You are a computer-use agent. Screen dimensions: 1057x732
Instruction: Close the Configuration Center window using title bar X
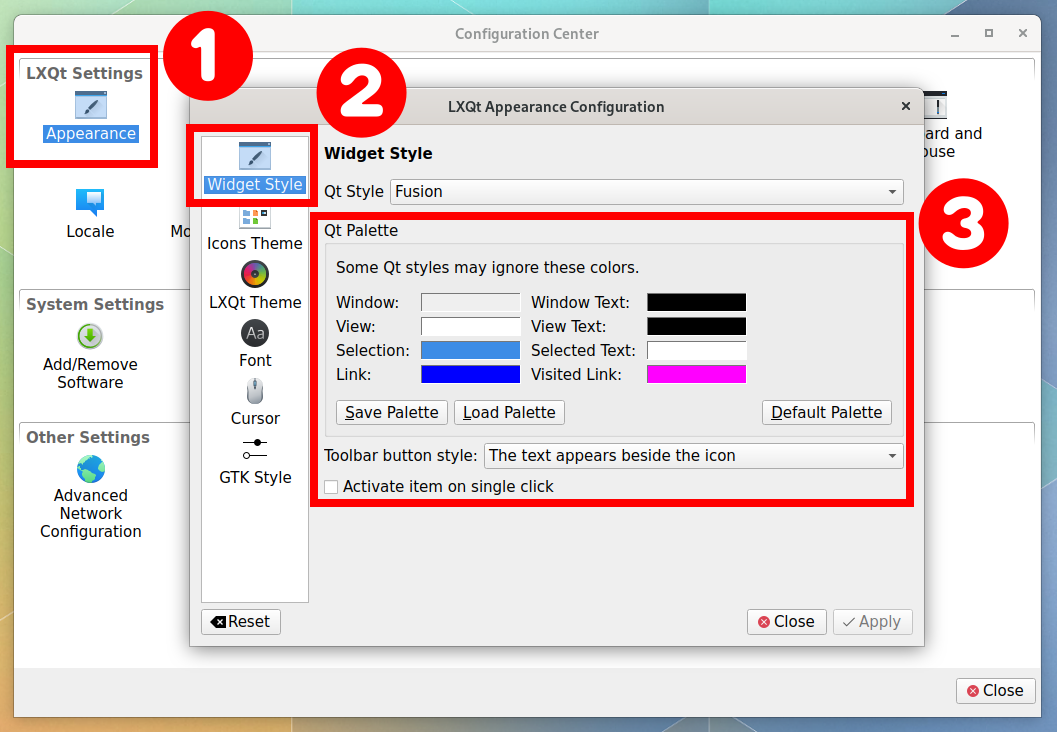point(1023,33)
